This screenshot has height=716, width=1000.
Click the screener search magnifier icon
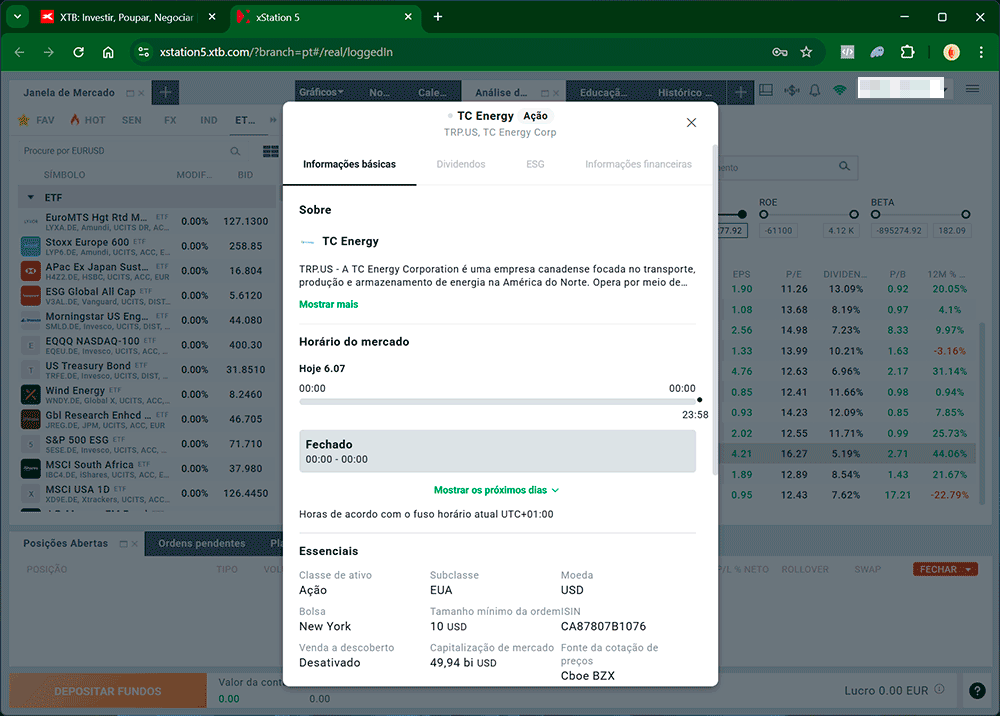(x=844, y=166)
